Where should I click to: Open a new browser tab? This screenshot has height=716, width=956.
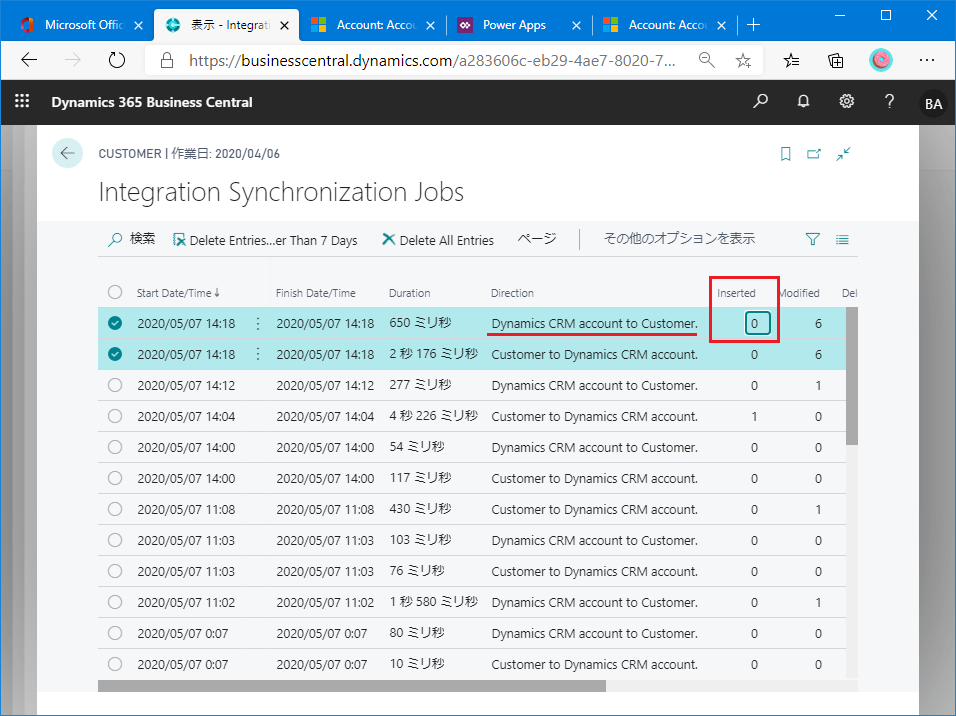pos(754,24)
